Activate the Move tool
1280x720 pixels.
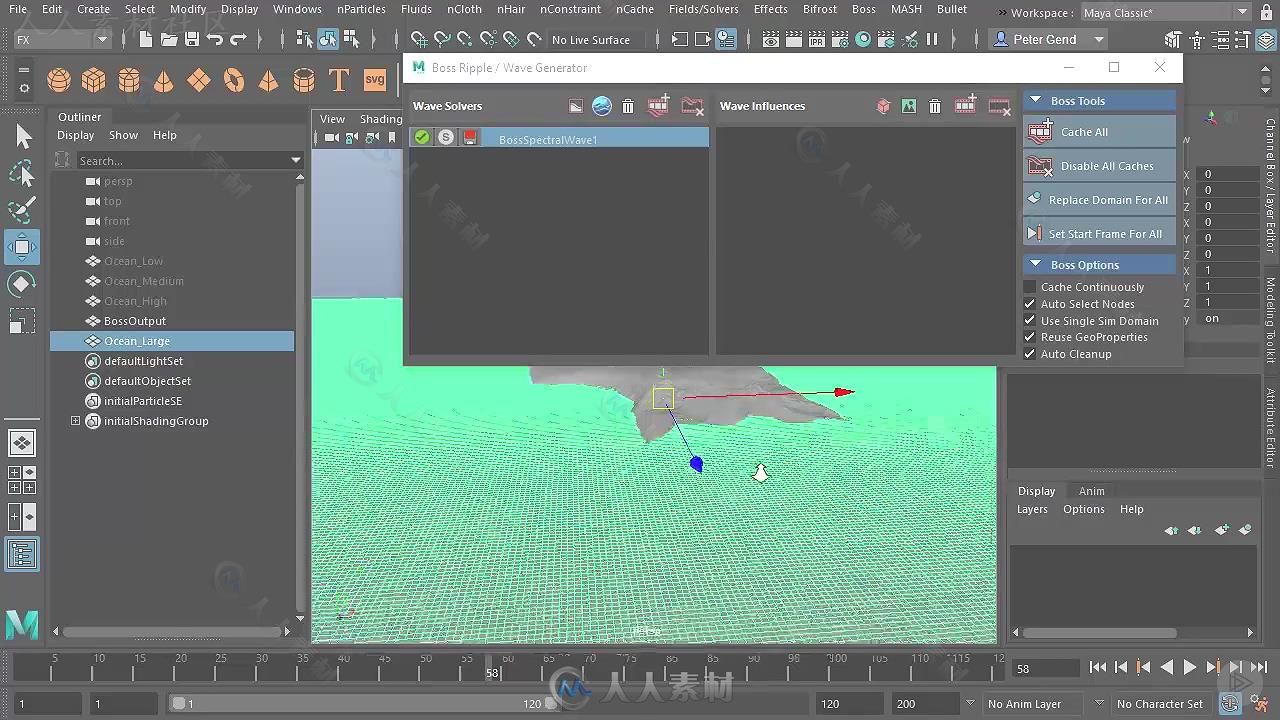pos(22,247)
